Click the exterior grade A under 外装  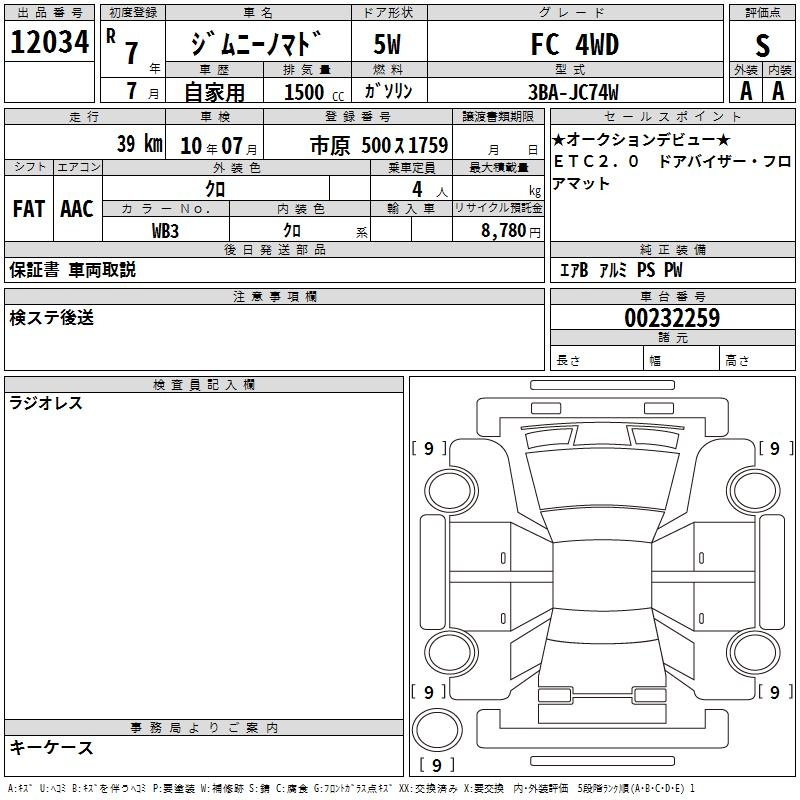746,90
